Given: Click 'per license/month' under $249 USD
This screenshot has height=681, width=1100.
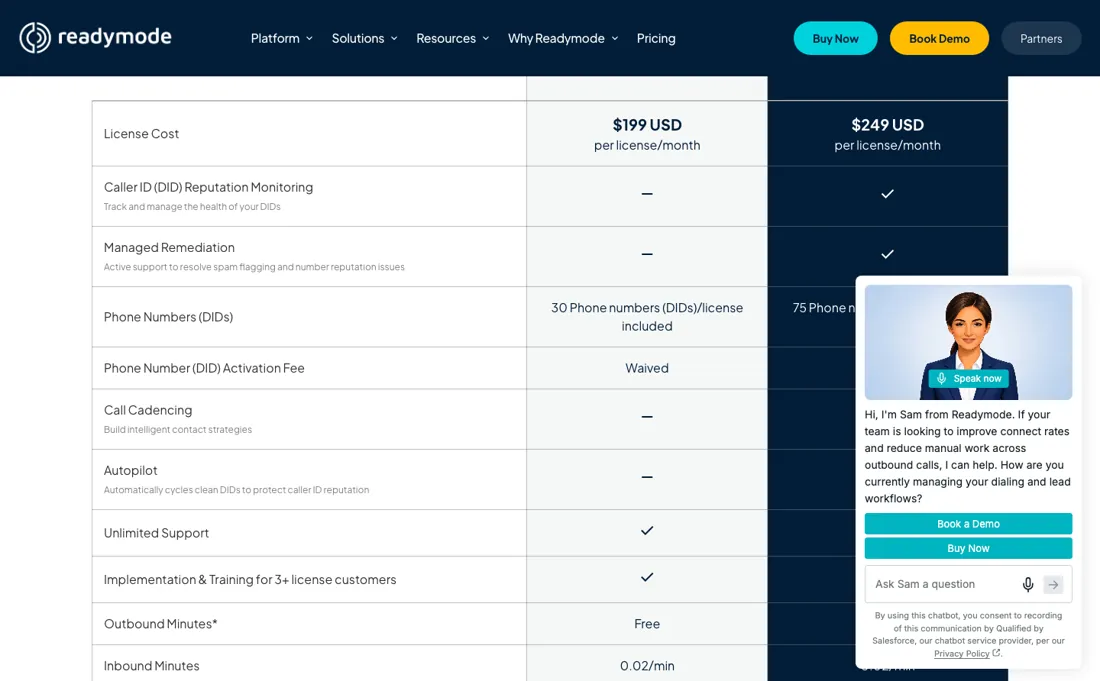Looking at the screenshot, I should click(x=887, y=146).
